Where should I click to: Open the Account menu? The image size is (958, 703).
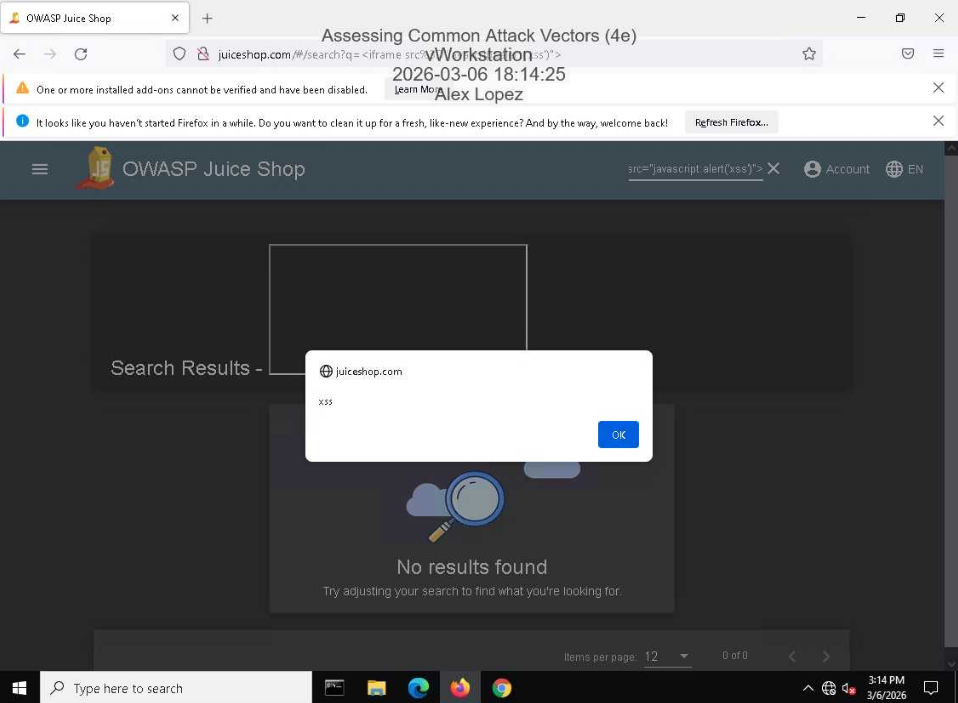pyautogui.click(x=836, y=169)
